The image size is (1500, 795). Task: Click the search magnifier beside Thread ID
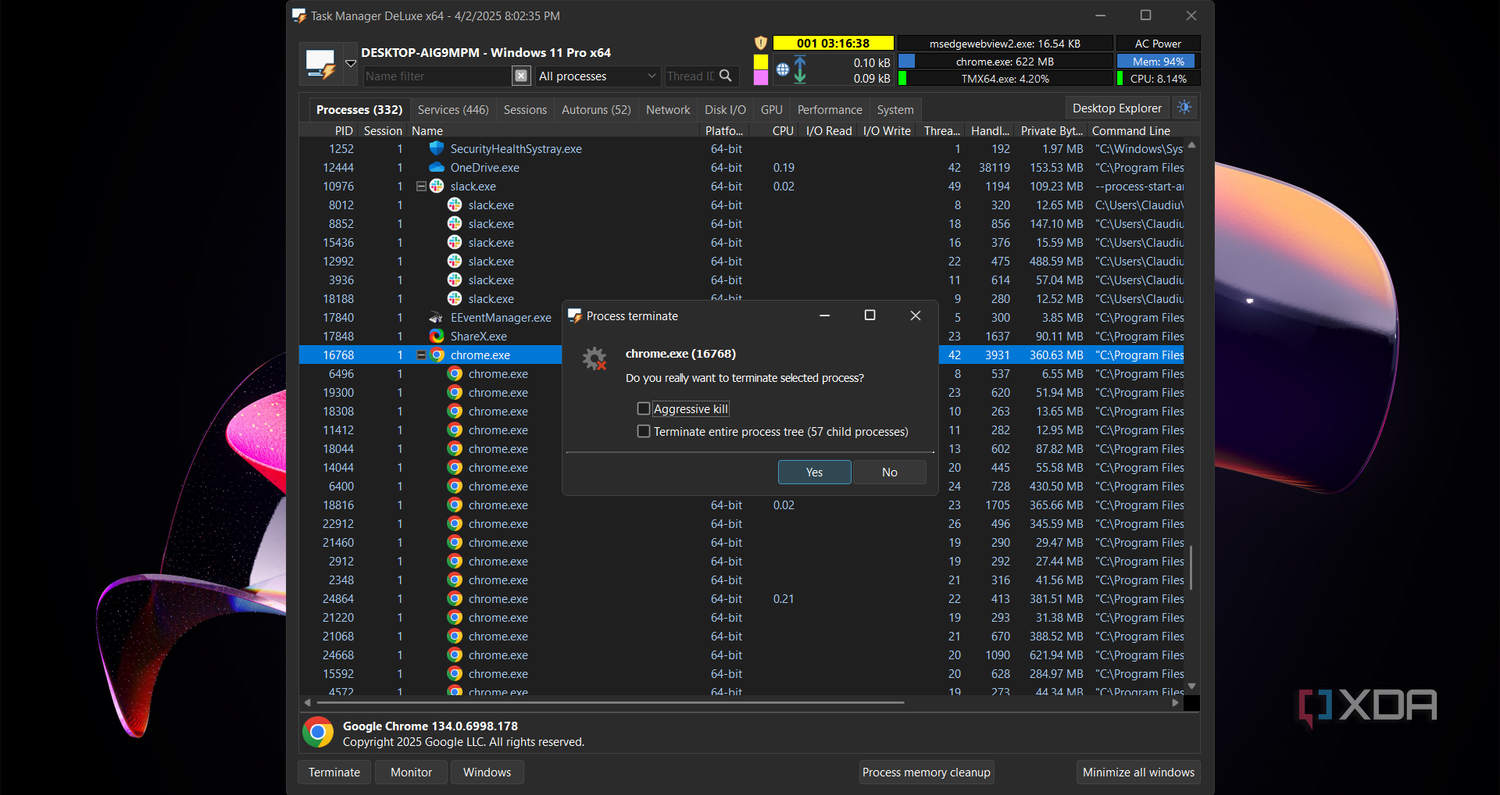click(x=727, y=76)
